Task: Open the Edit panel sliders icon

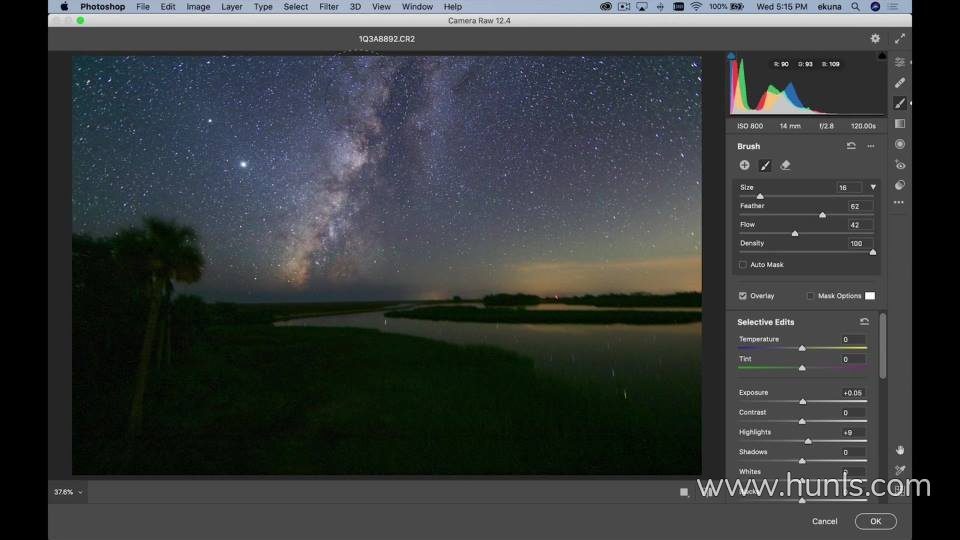Action: 899,62
